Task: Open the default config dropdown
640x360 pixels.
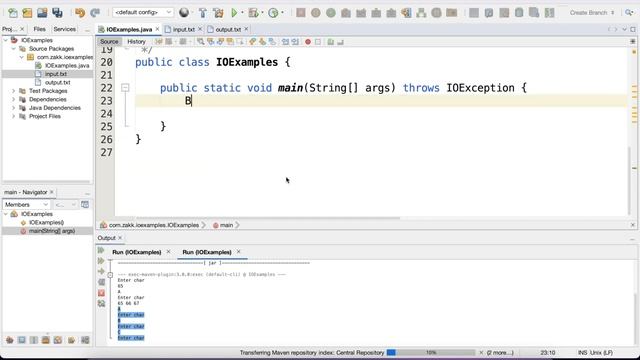Action: click(x=142, y=13)
